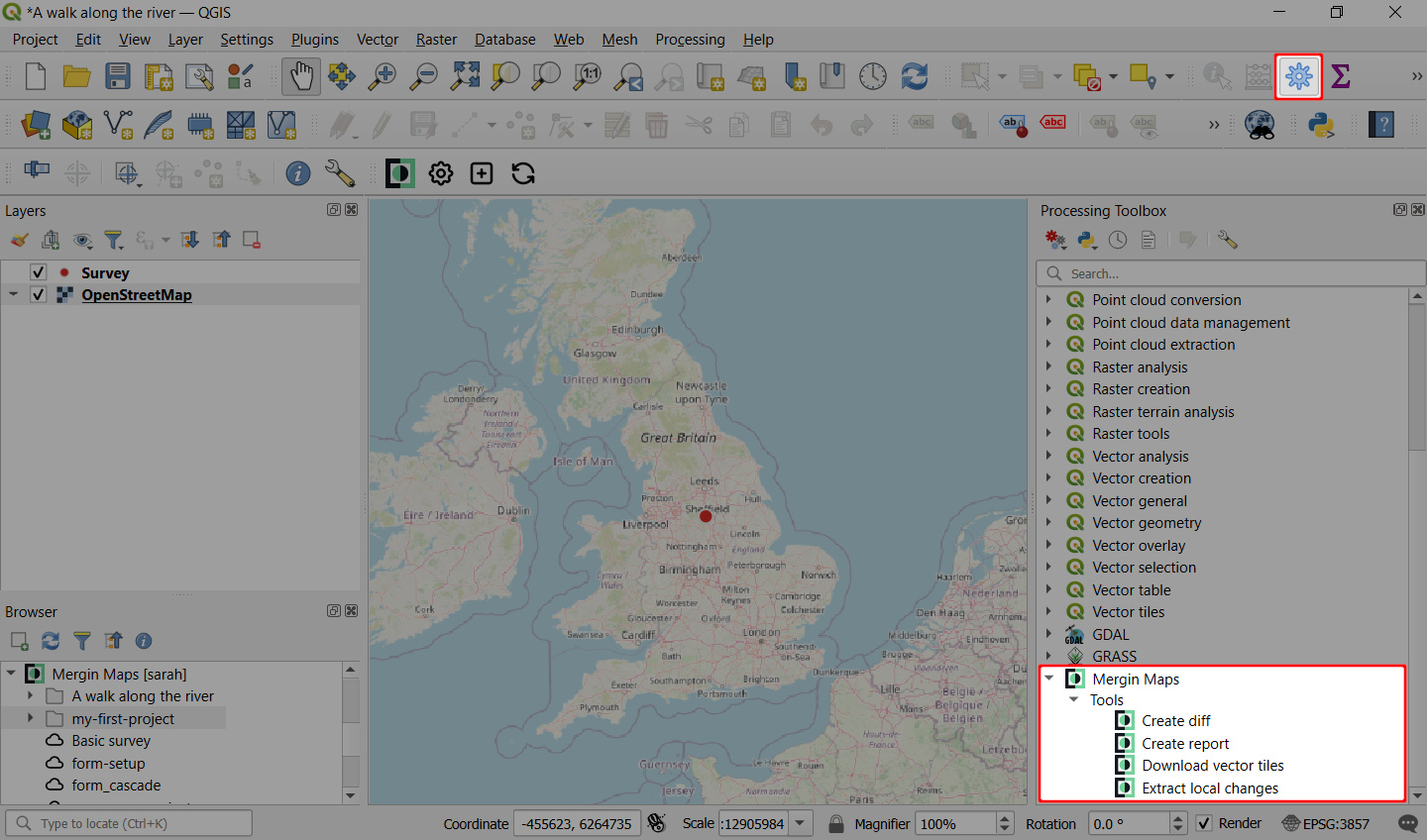Open the Vector menu
Screen dimensions: 1427x840
click(x=378, y=40)
